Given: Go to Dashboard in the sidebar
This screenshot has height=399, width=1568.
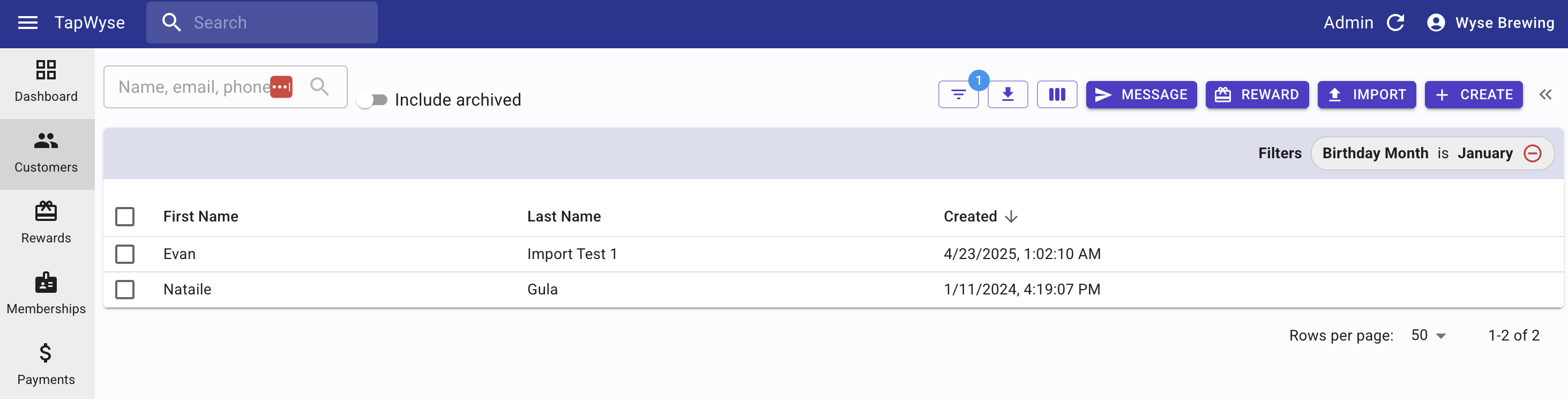Looking at the screenshot, I should coord(46,82).
